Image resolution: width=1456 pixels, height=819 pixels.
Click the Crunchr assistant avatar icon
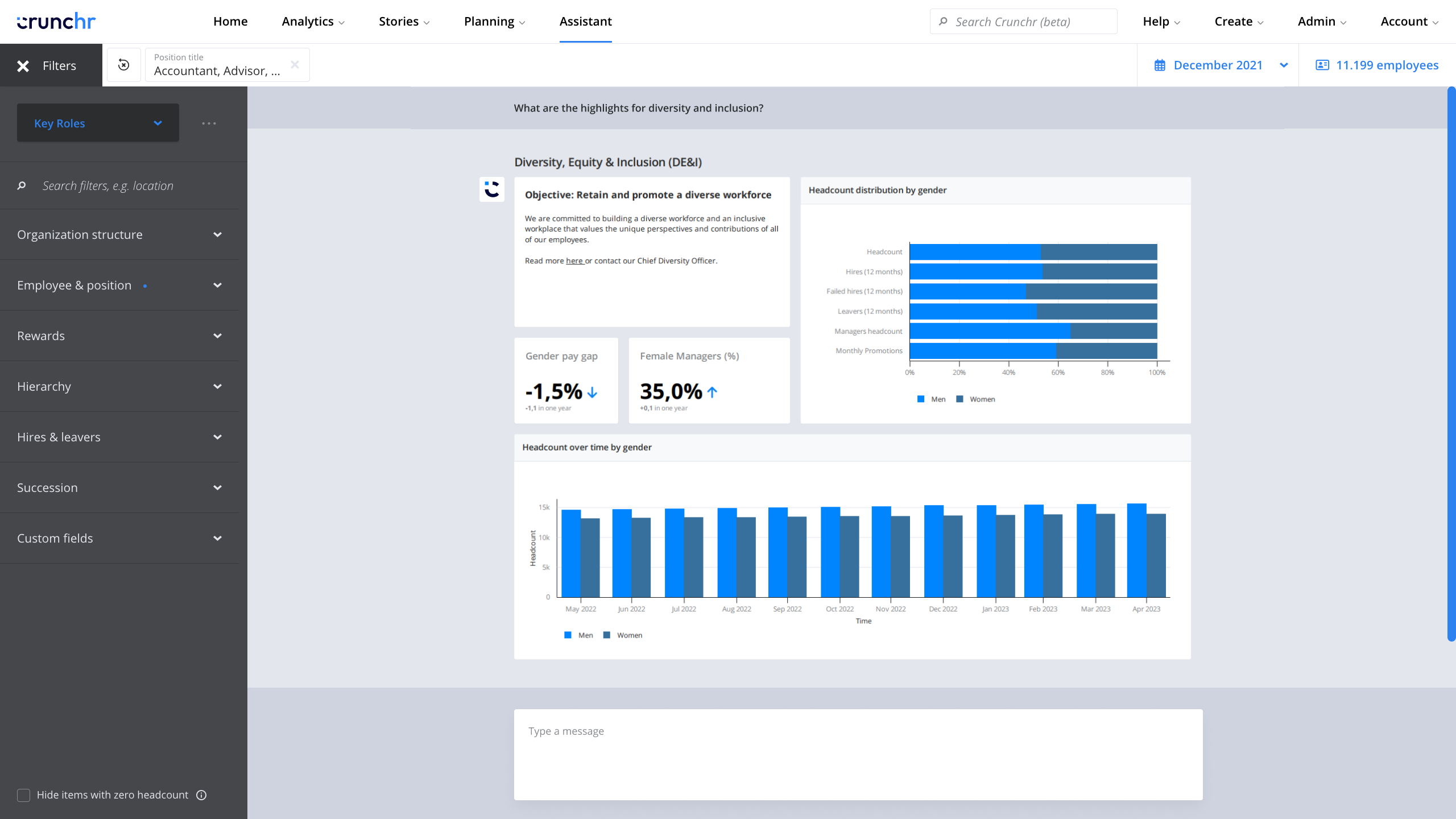(x=491, y=189)
